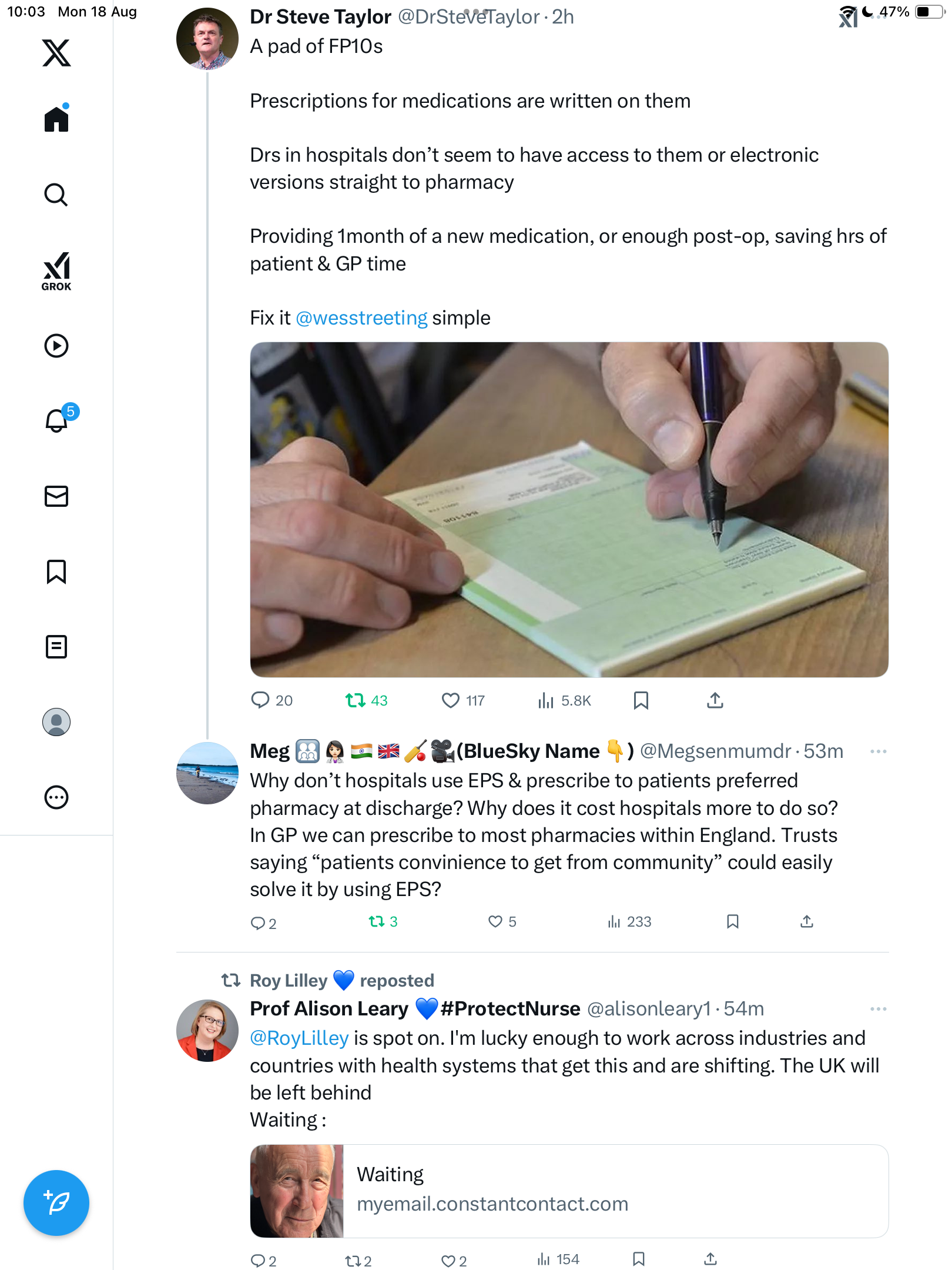Open the video play icon in sidebar
This screenshot has height=1270, width=952.
click(56, 346)
